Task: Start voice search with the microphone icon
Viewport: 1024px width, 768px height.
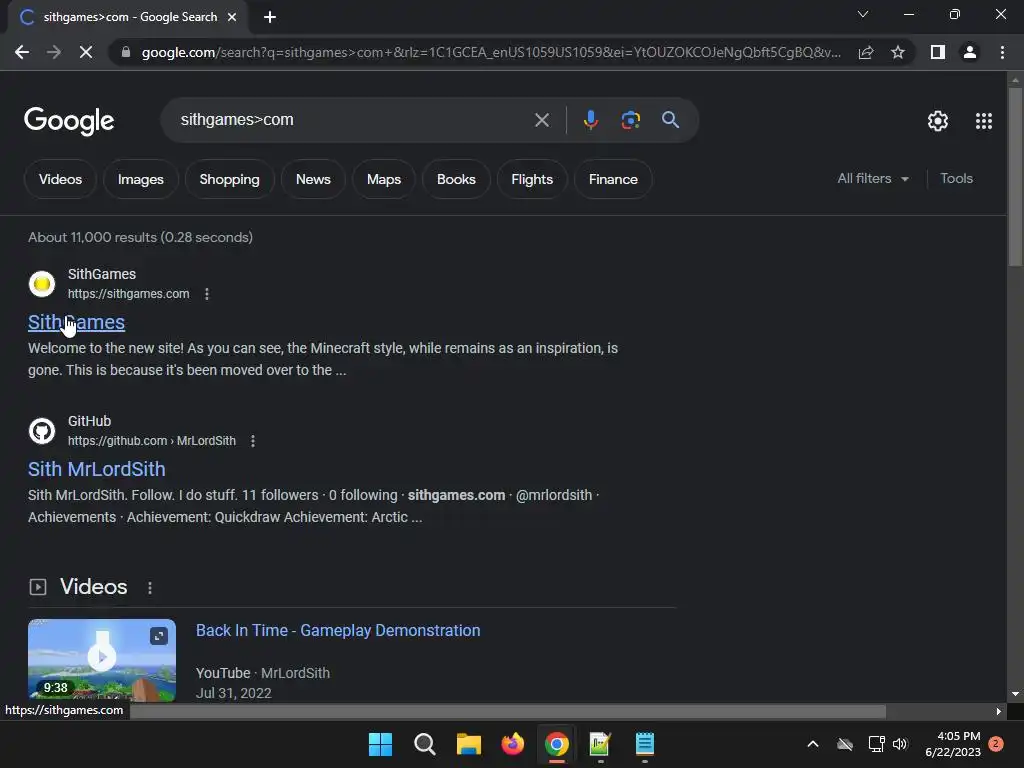Action: point(591,120)
